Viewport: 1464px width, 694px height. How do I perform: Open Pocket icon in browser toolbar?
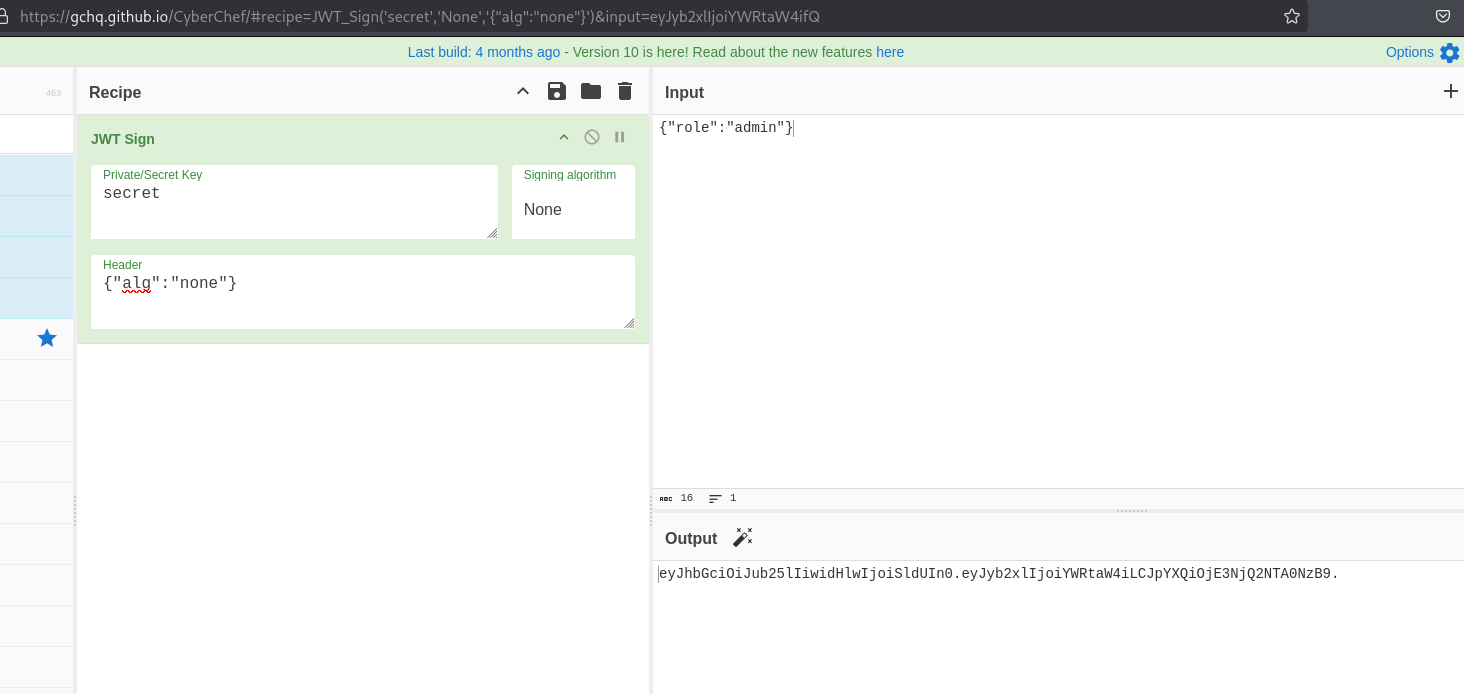(1443, 16)
